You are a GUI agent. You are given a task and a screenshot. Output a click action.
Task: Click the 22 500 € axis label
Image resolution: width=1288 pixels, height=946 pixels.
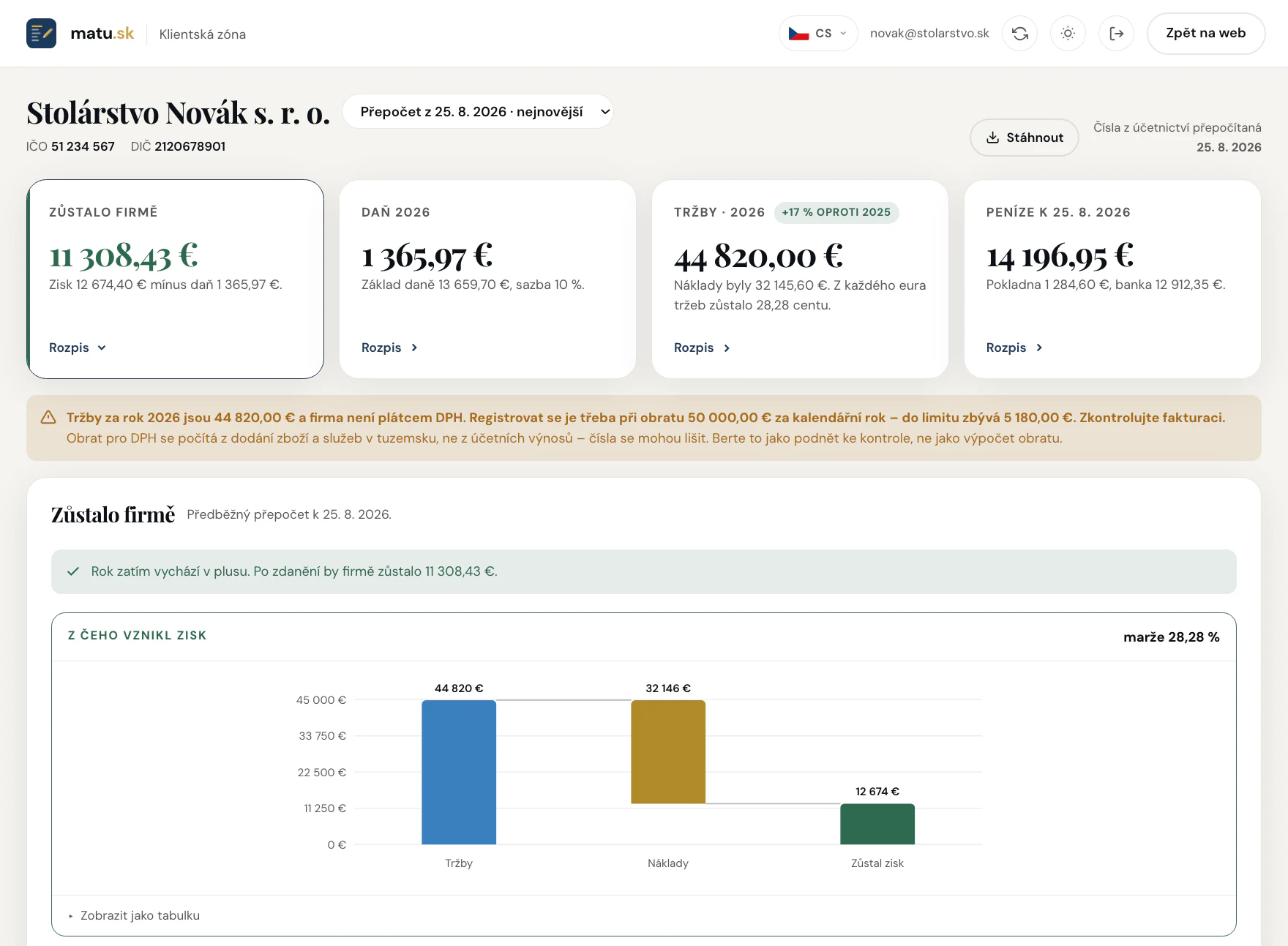tap(321, 773)
